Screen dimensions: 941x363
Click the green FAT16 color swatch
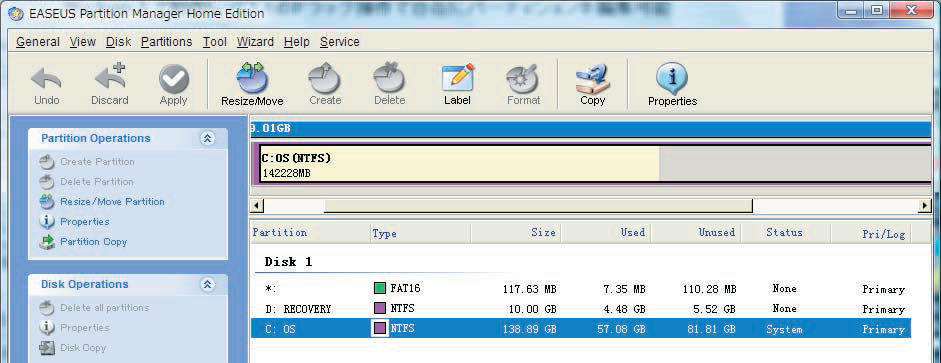coord(379,289)
